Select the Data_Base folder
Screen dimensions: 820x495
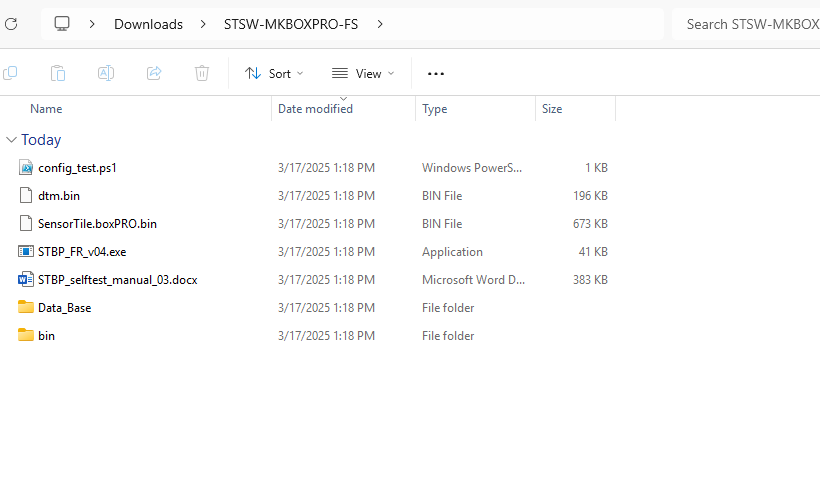[x=64, y=308]
